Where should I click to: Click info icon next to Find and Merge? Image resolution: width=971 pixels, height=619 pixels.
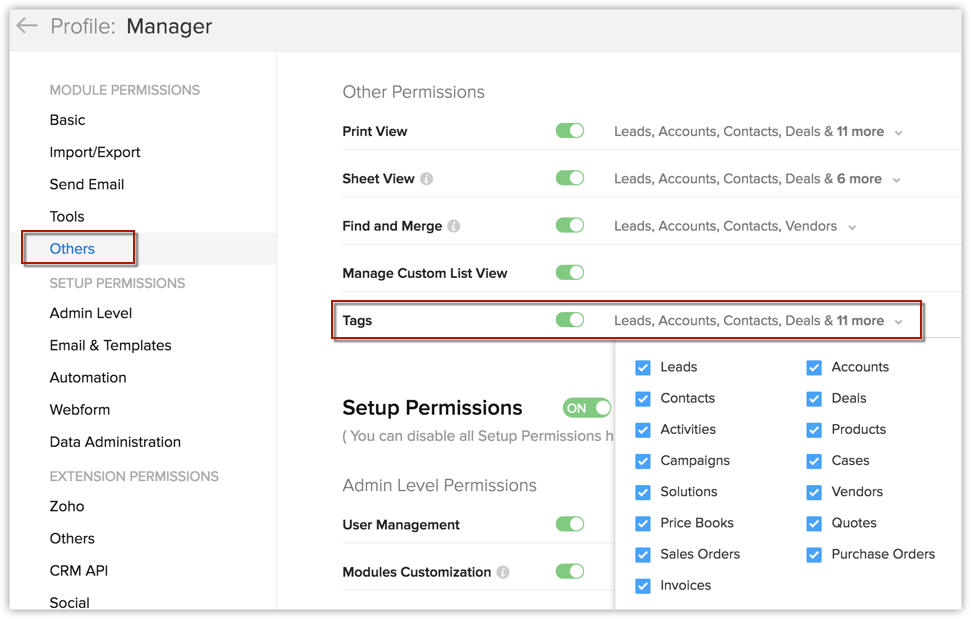coord(454,226)
